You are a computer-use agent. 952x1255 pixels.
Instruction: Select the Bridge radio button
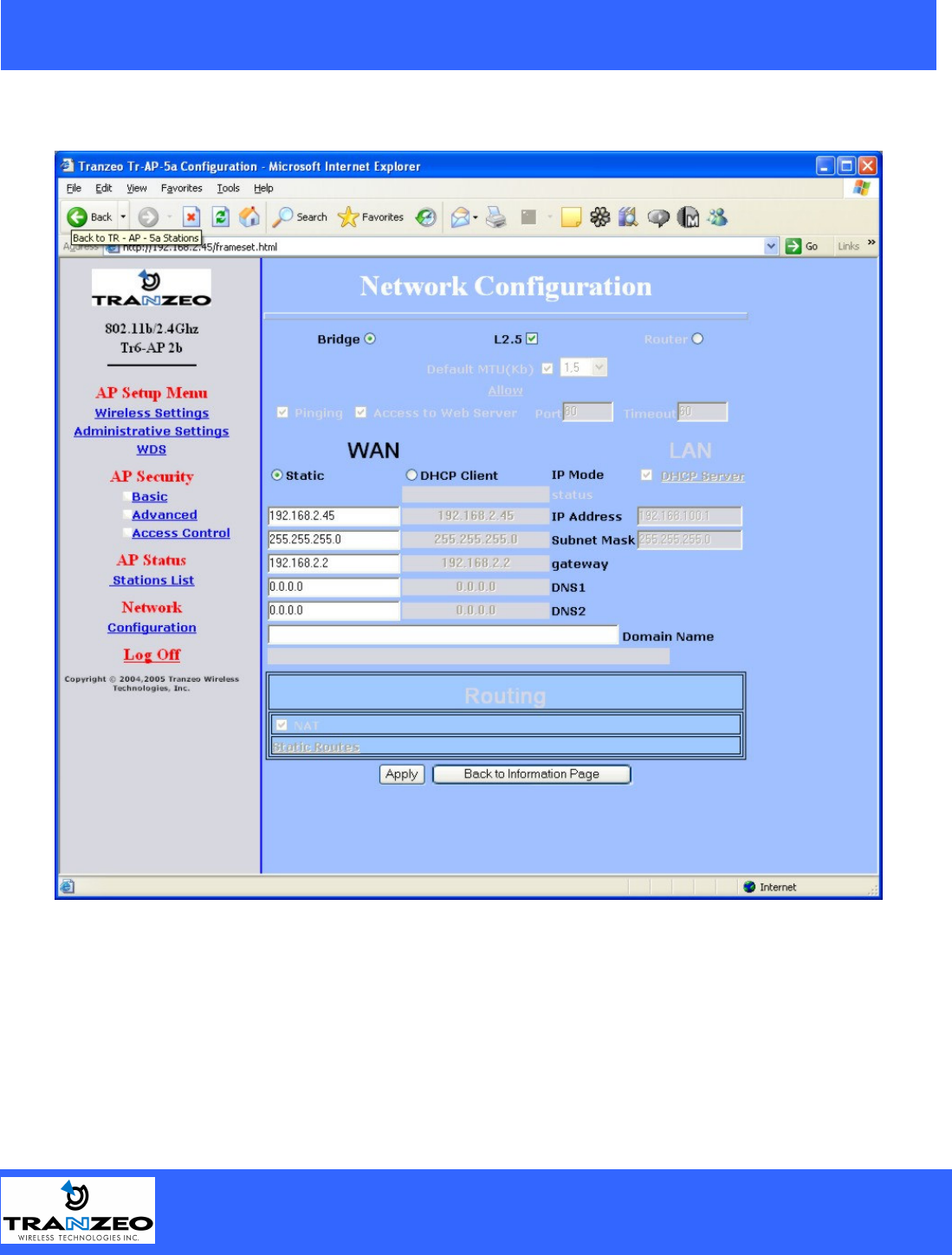coord(370,339)
